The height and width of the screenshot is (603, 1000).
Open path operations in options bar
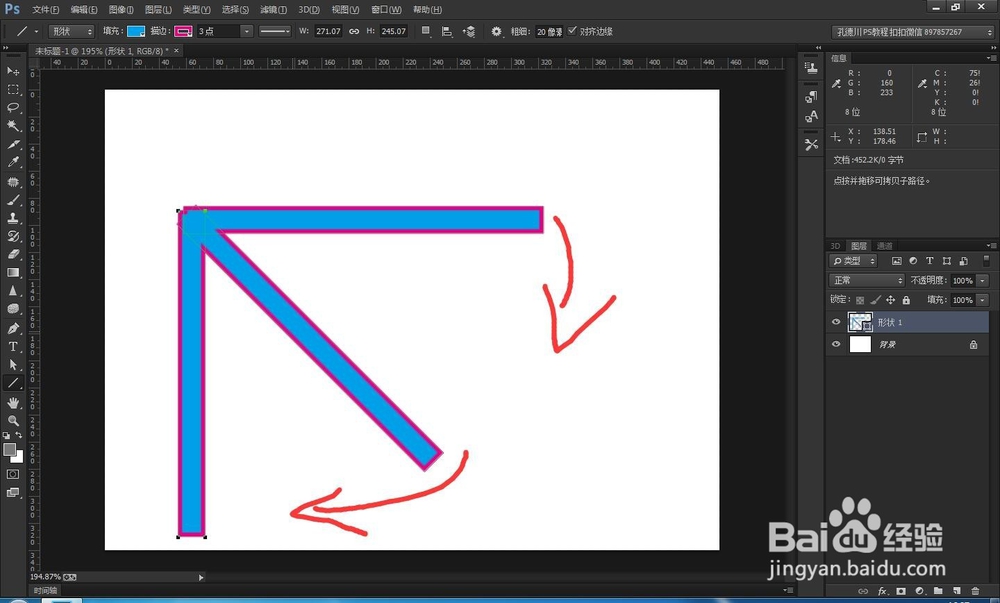[426, 31]
